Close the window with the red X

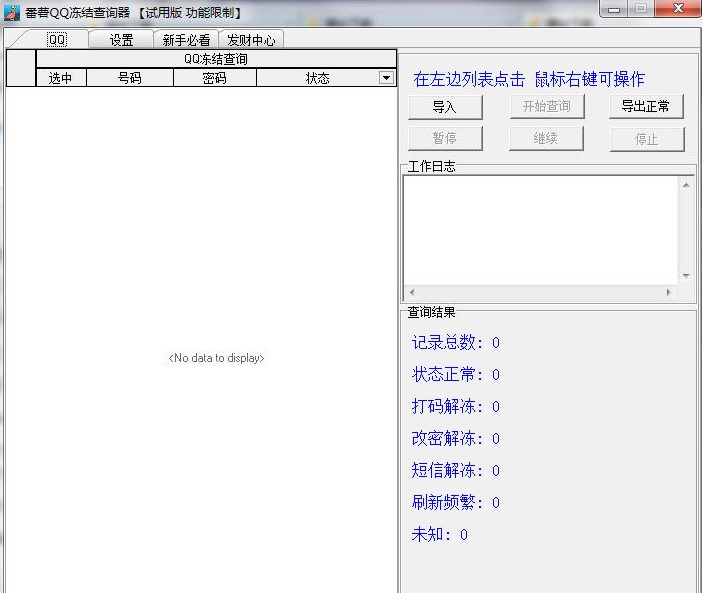tap(678, 9)
